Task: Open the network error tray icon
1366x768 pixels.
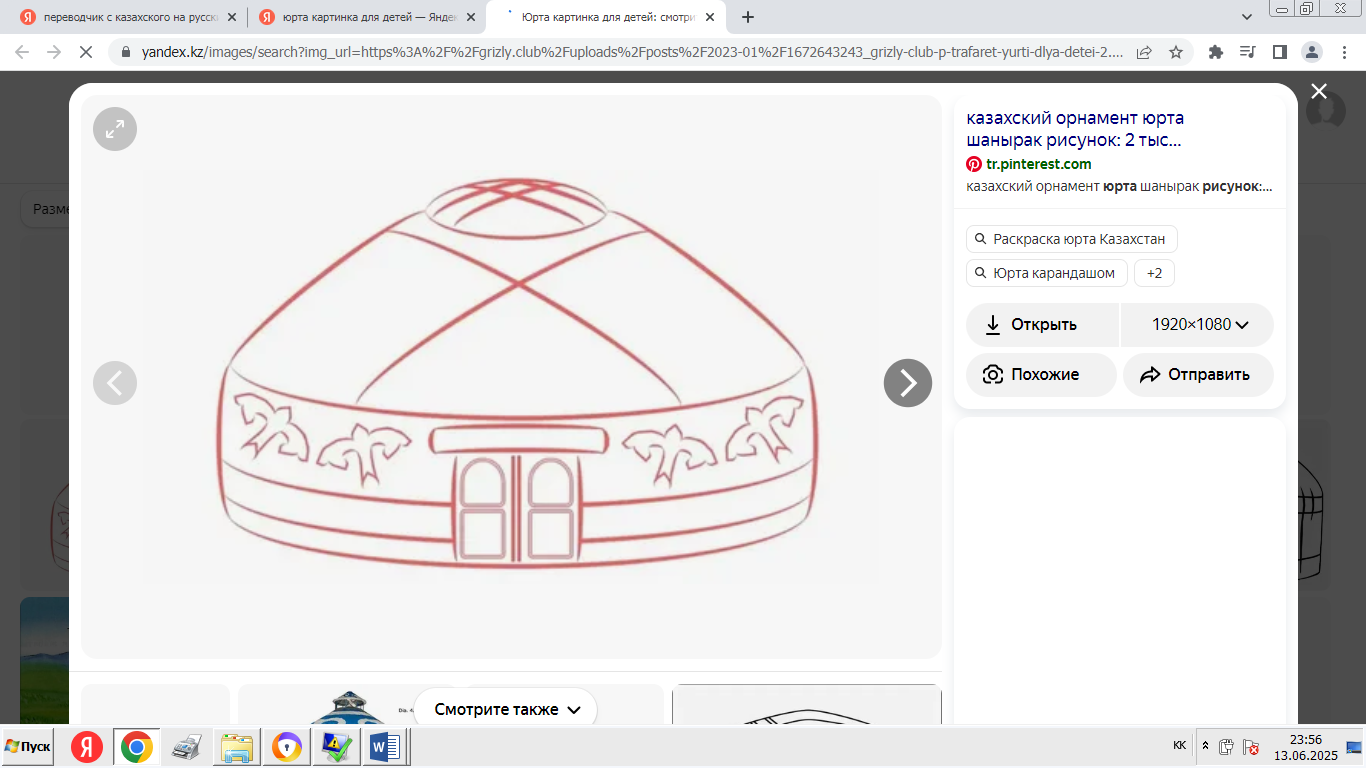Action: coord(1250,746)
